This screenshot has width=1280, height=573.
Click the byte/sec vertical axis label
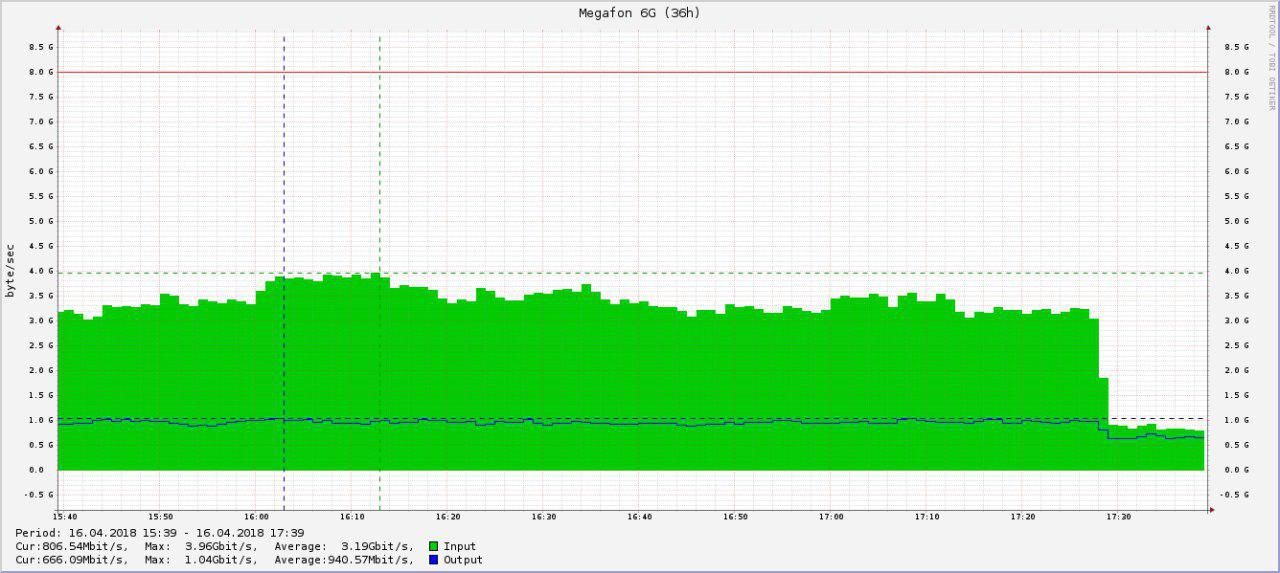coord(11,270)
